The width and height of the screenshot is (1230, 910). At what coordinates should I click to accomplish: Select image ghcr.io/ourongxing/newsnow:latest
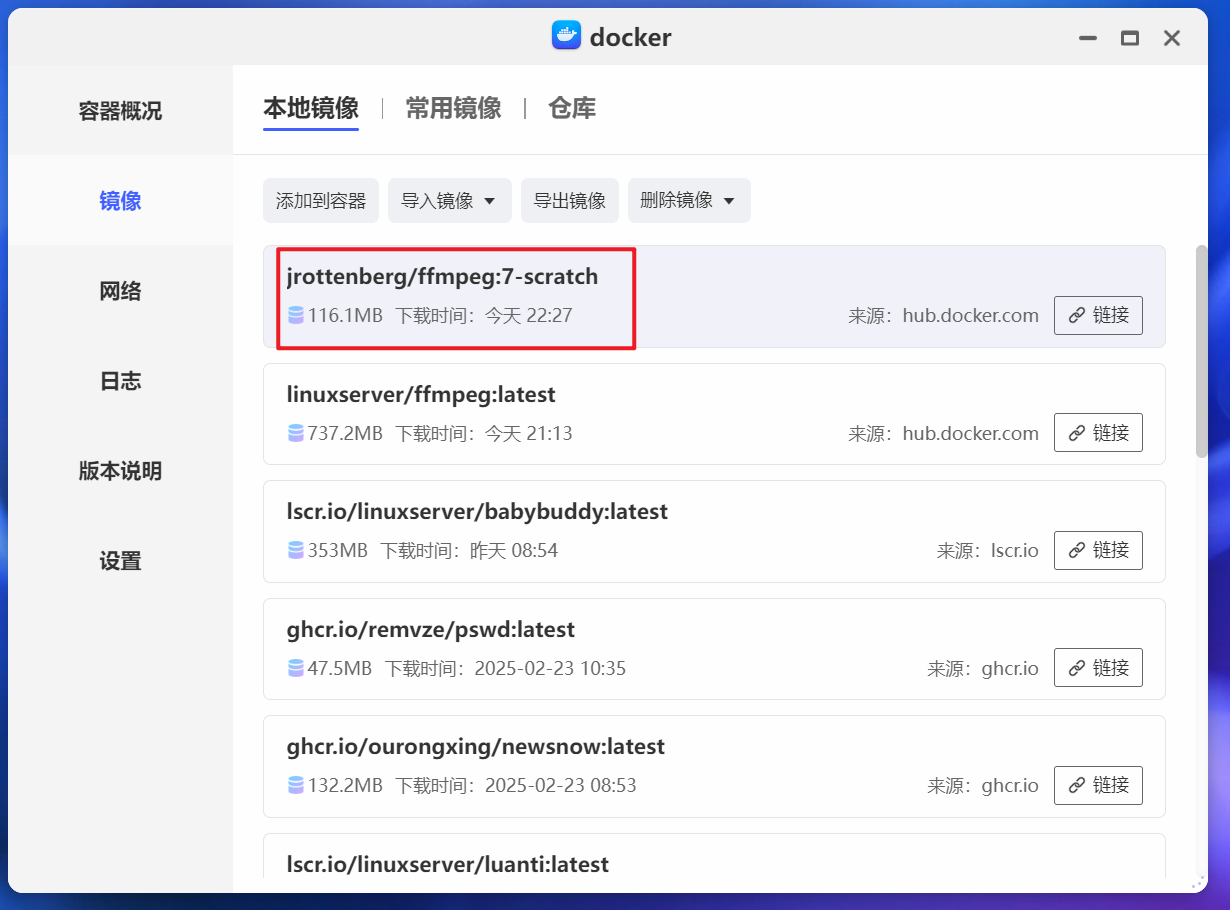[x=714, y=766]
